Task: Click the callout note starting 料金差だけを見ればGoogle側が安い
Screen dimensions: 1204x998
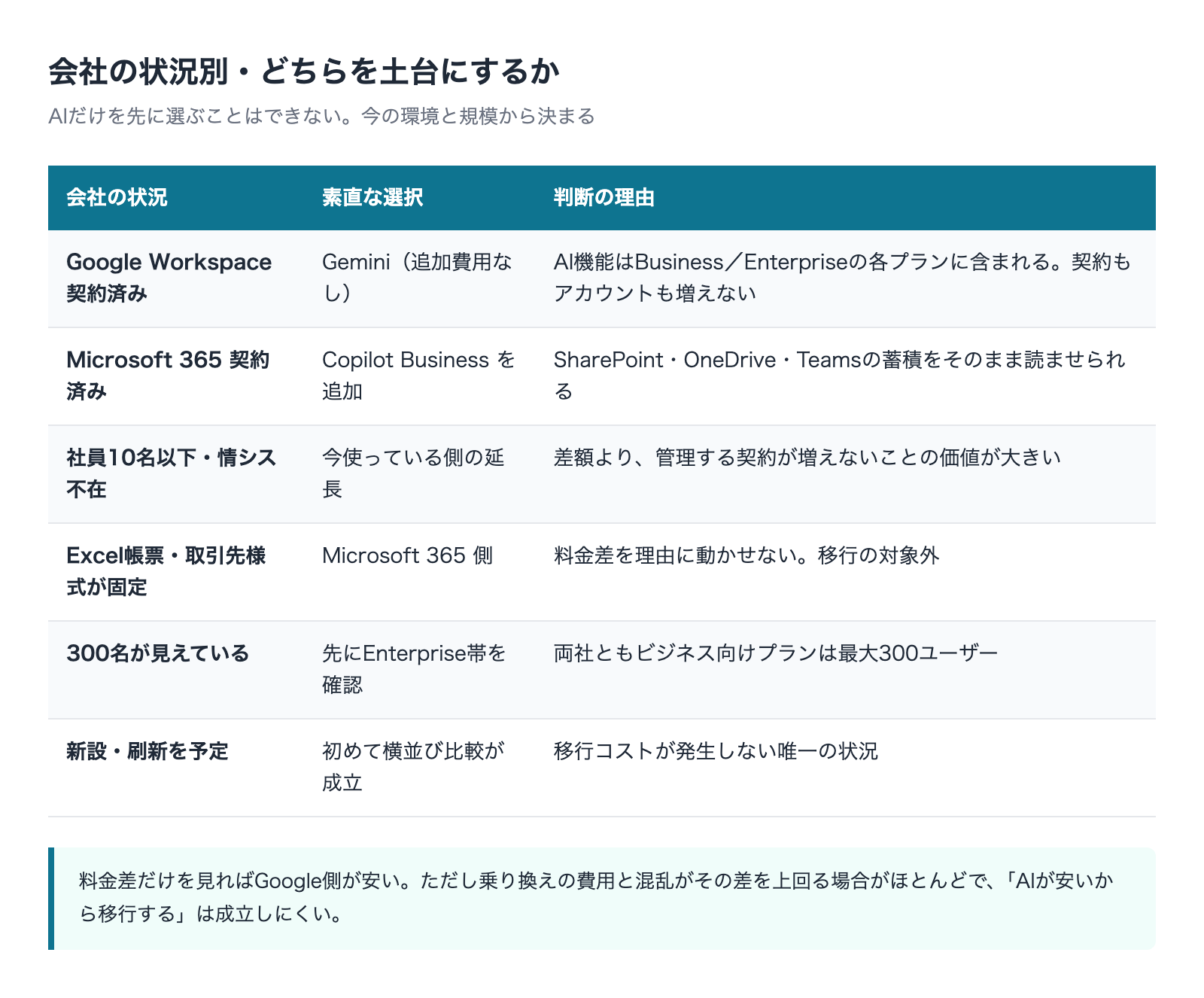Action: [x=602, y=898]
